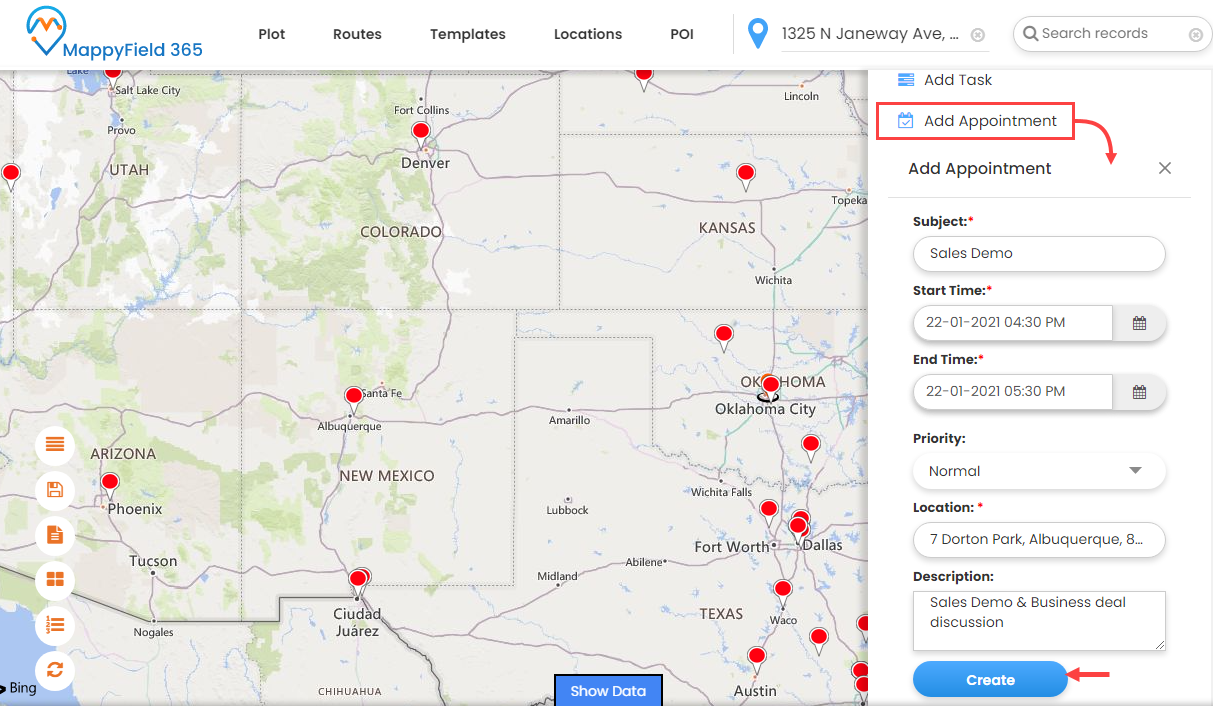1213x706 pixels.
Task: Select the Add Task option
Action: 957,80
